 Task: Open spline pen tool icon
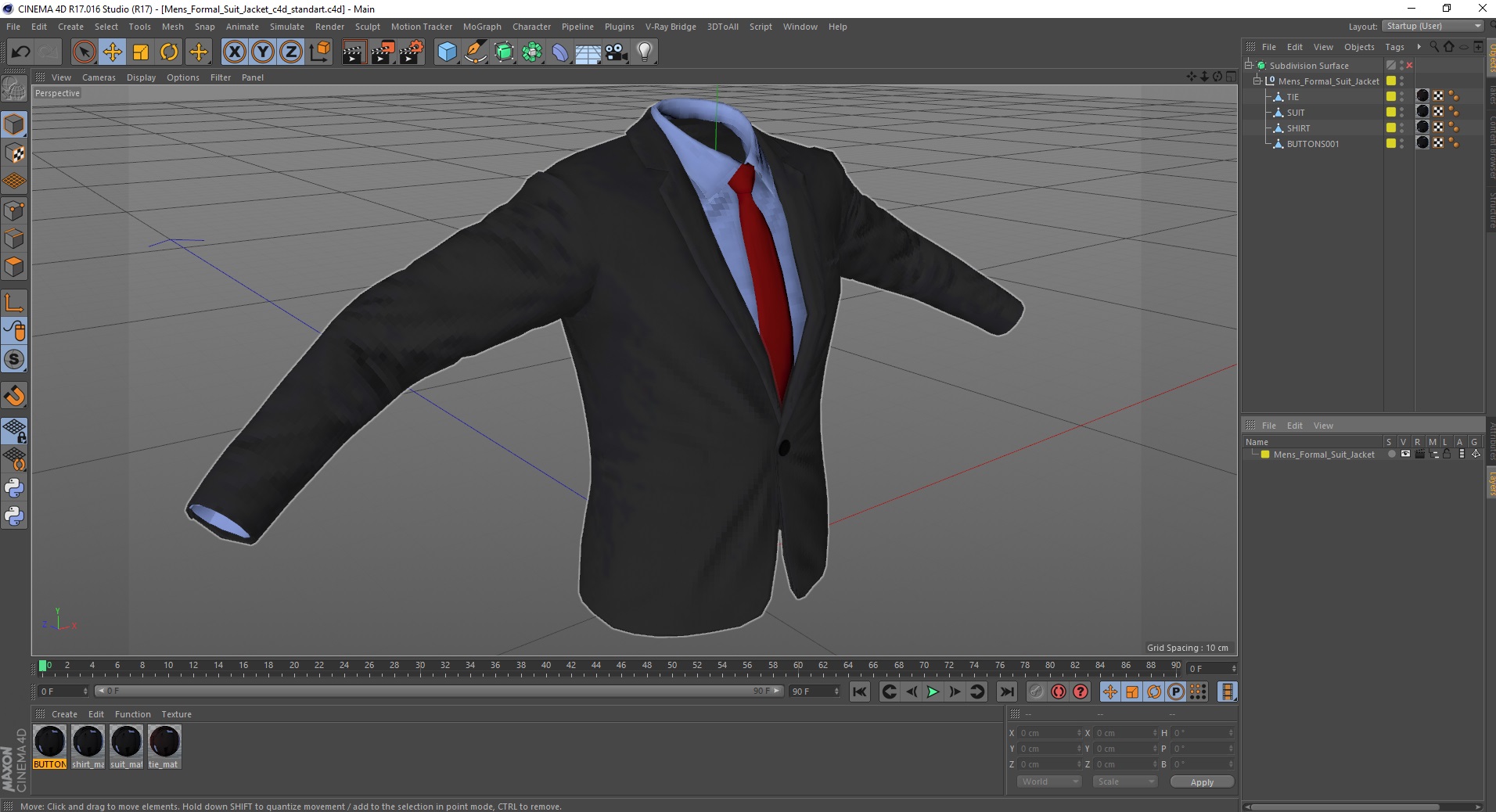tap(476, 52)
